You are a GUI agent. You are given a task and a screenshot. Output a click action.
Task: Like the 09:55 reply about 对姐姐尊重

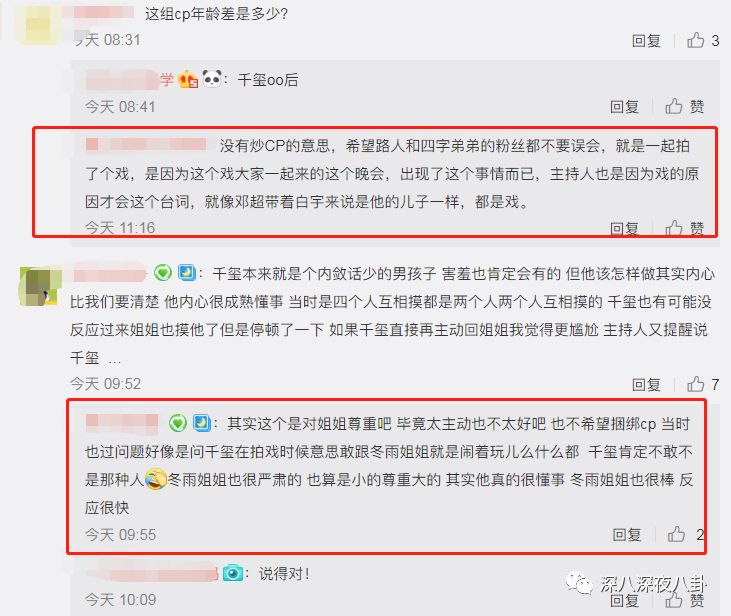click(676, 534)
